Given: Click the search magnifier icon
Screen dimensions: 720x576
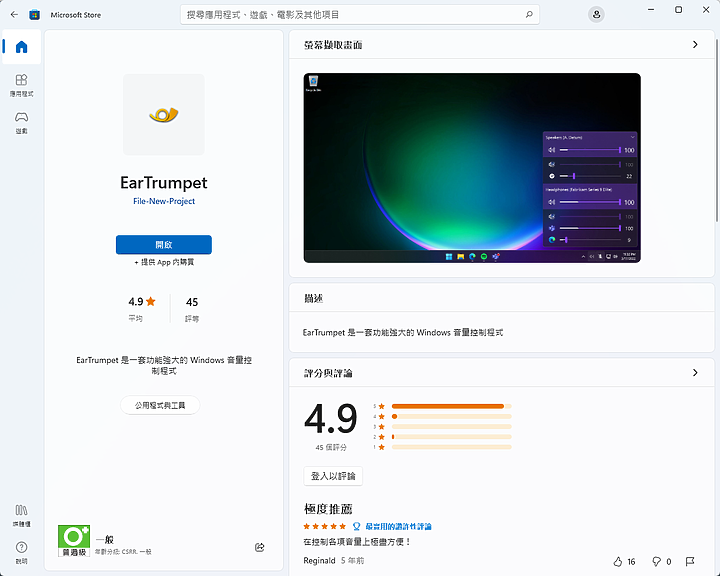Looking at the screenshot, I should [x=529, y=15].
